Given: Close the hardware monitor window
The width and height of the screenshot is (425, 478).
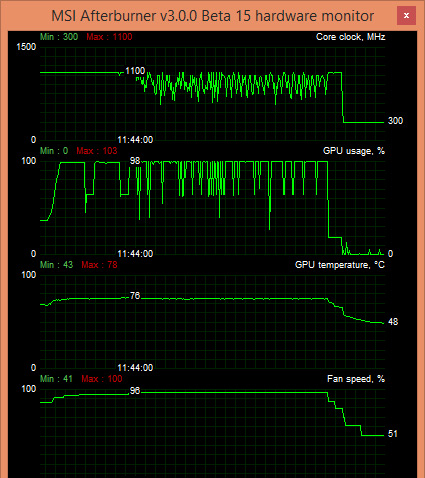Looking at the screenshot, I should 406,15.
